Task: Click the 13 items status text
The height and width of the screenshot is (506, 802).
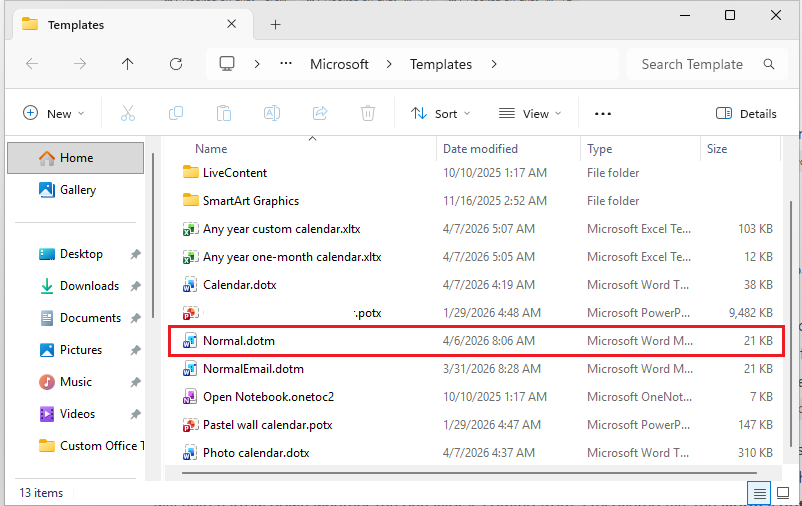Action: coord(41,493)
